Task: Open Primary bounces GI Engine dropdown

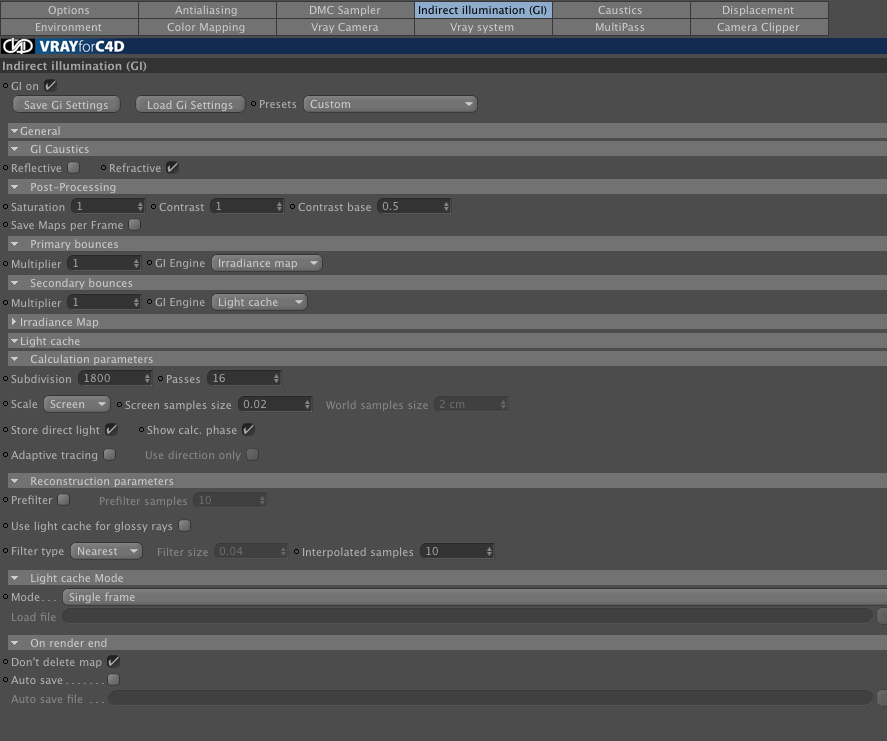Action: pyautogui.click(x=267, y=263)
